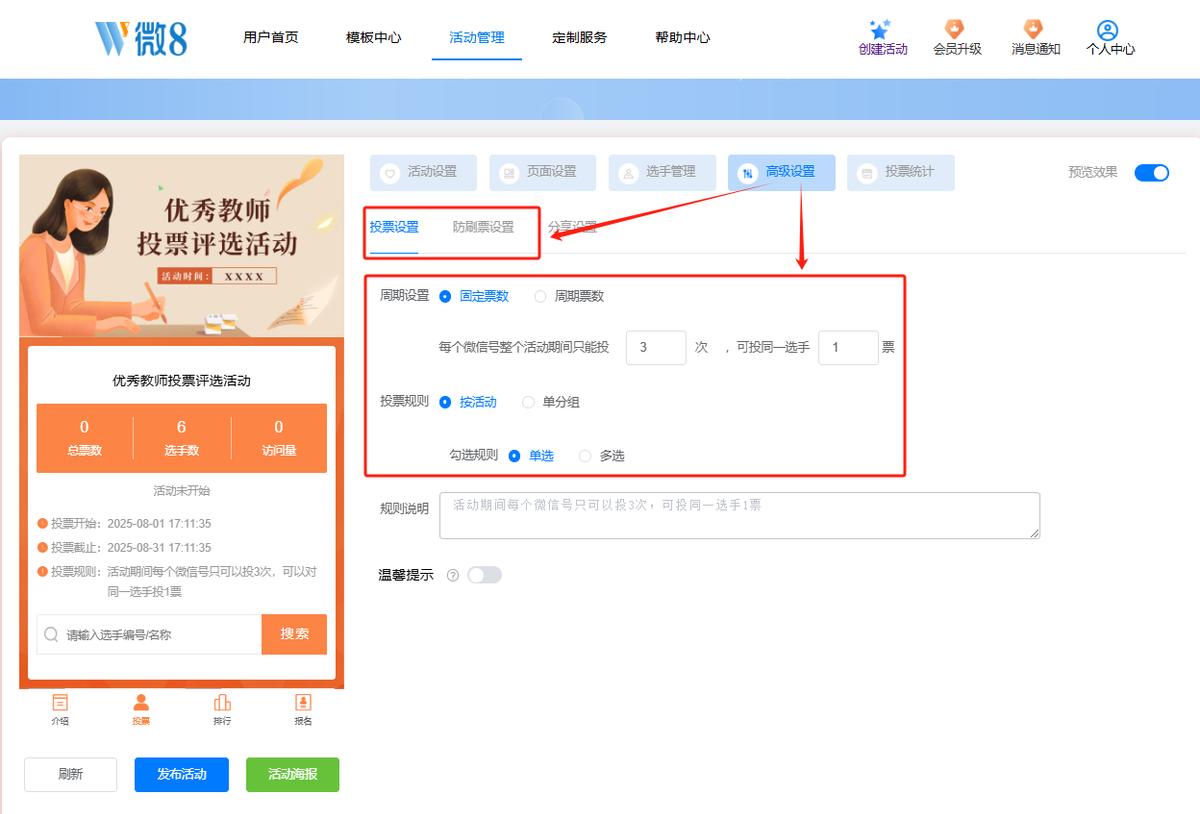Click the 温馨提示 help question icon
This screenshot has height=814, width=1200.
coord(453,576)
